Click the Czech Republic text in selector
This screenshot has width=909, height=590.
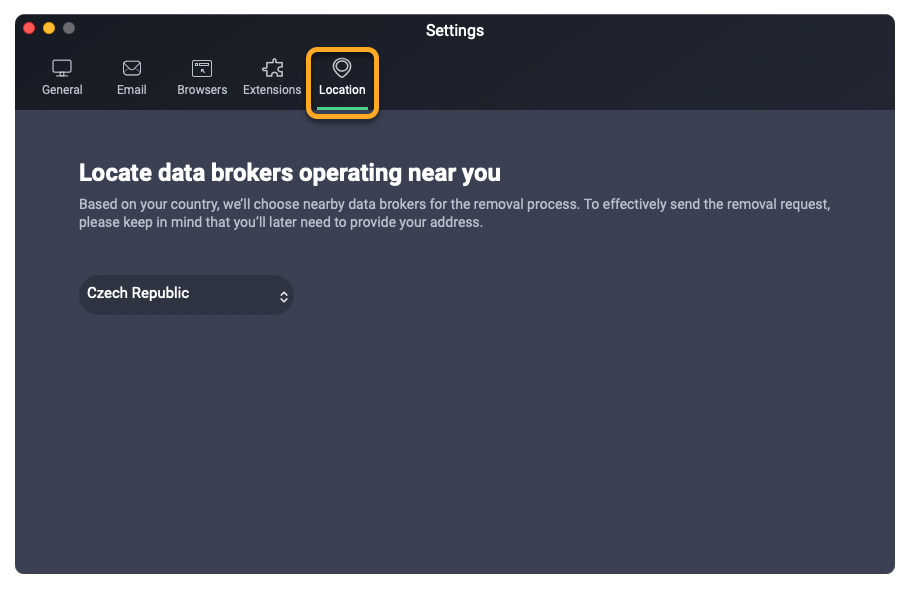[138, 293]
